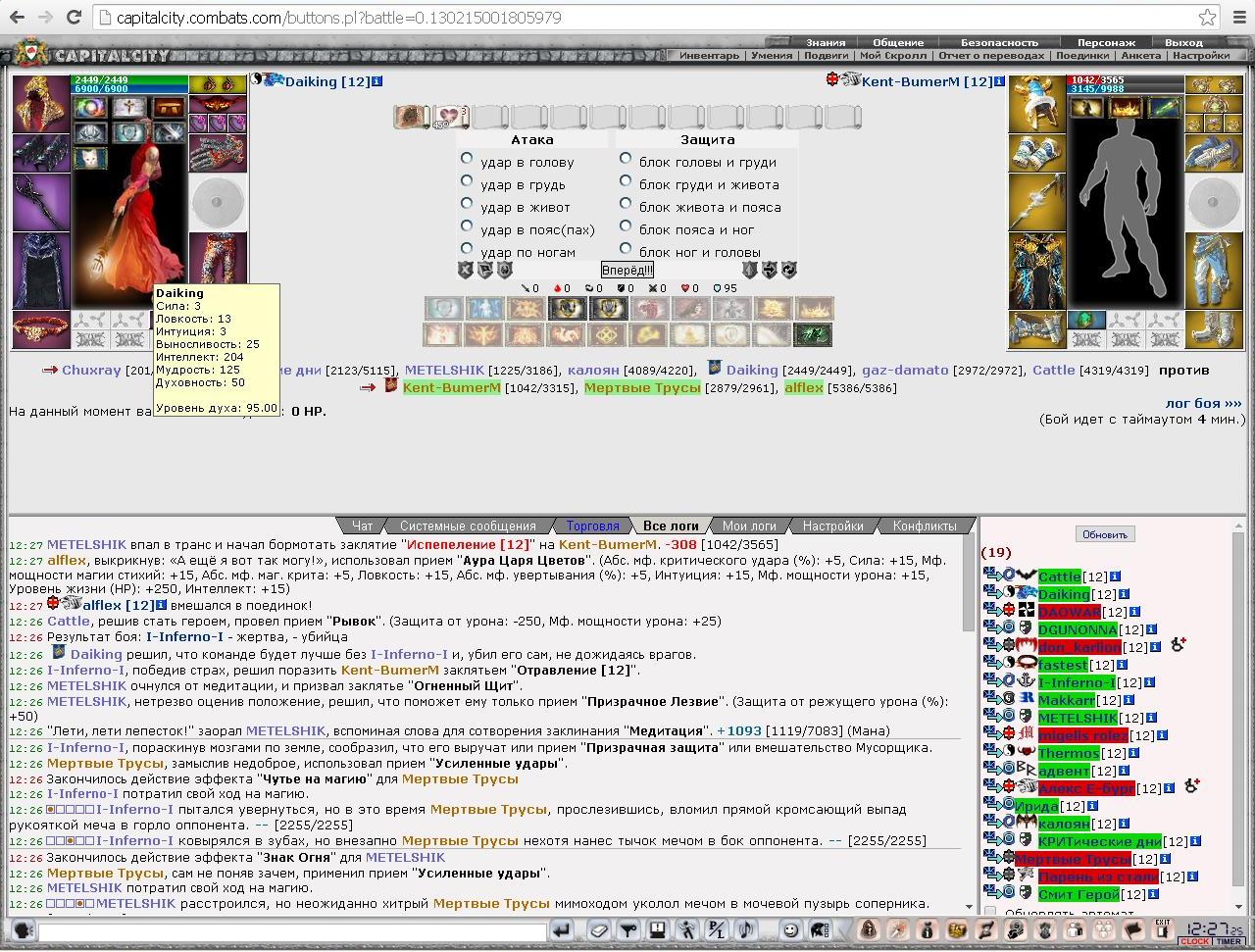Click the info icon next to Cattle in player list
1255x952 pixels.
pos(1115,576)
